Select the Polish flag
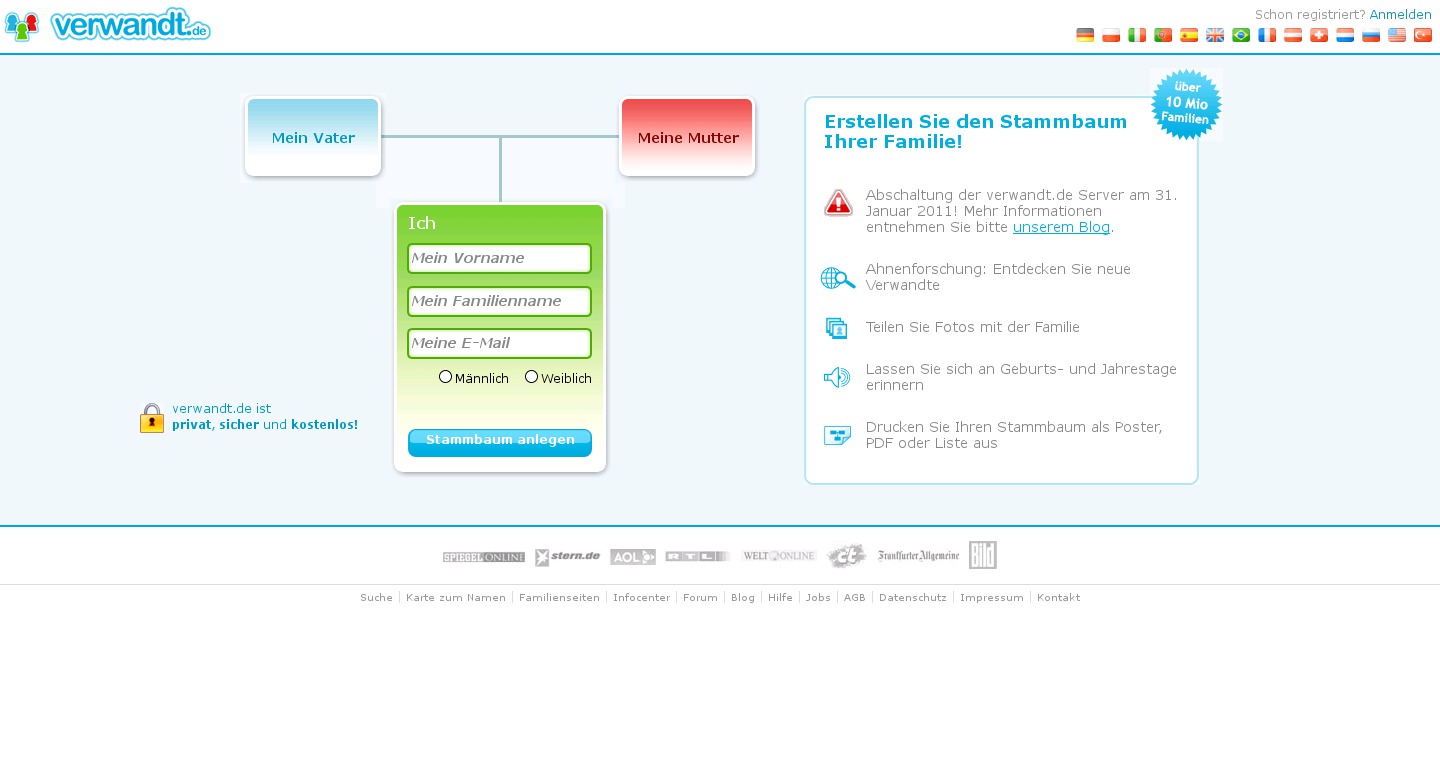This screenshot has height=783, width=1440. click(1111, 35)
